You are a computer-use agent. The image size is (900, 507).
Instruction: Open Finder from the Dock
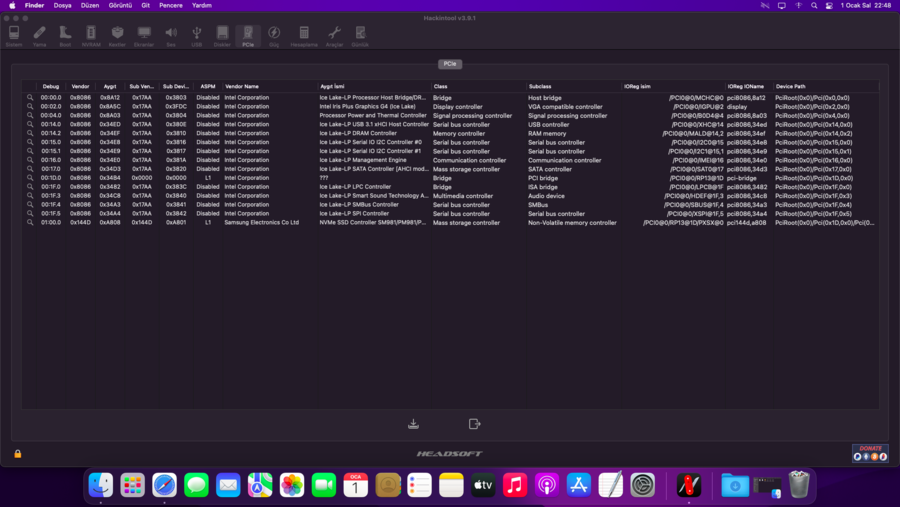(101, 485)
